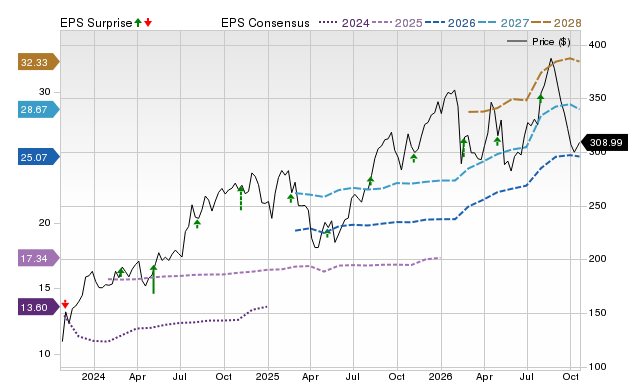Click the green up arrow in the EPS Surprise legend
Viewport: 640px width, 382px height.
click(x=138, y=22)
